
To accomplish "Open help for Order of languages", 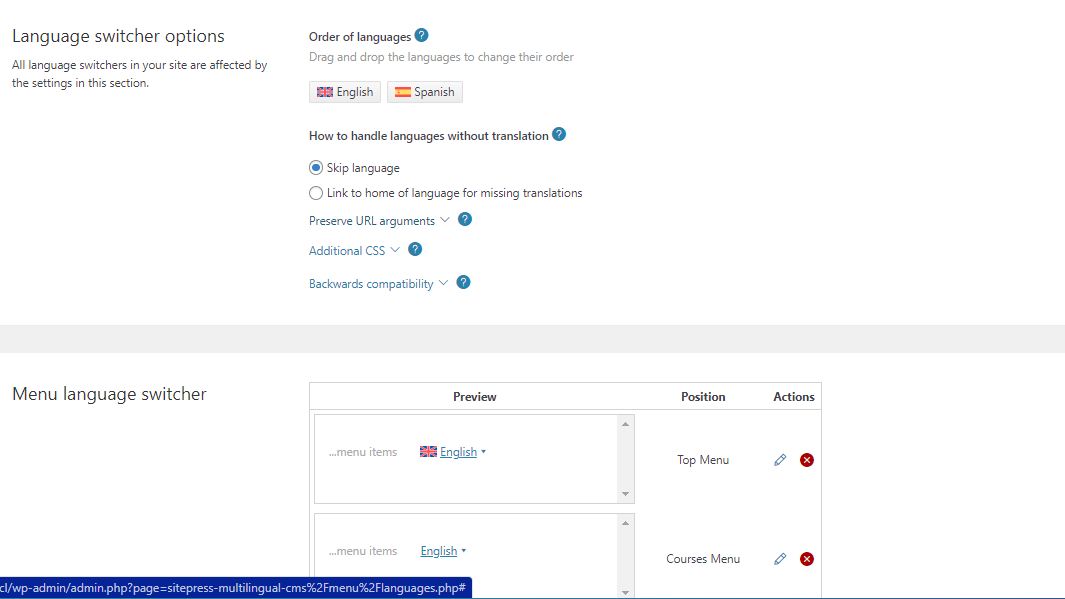I will coord(421,35).
